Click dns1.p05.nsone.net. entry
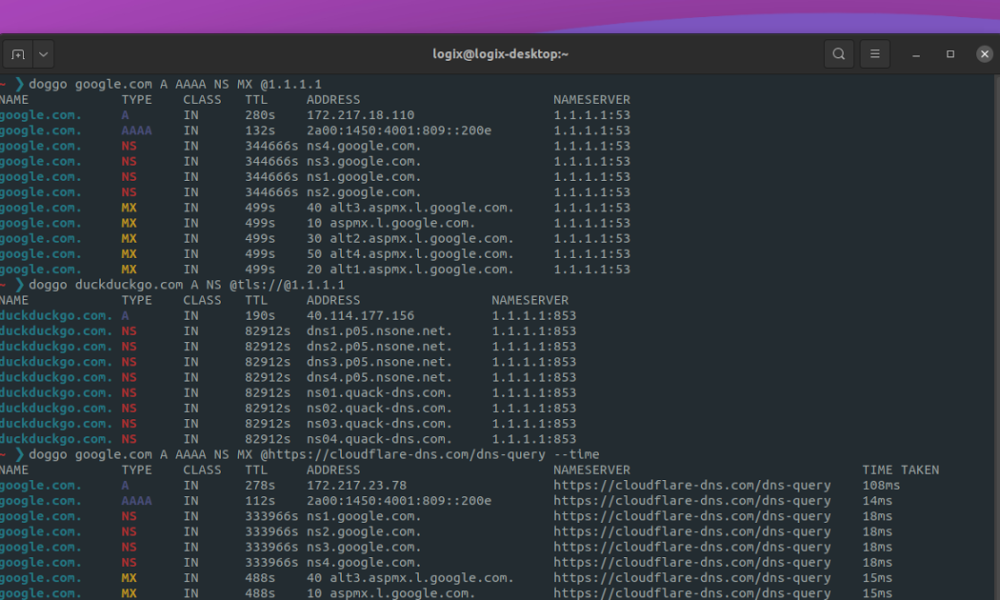The width and height of the screenshot is (1000, 600). point(379,331)
